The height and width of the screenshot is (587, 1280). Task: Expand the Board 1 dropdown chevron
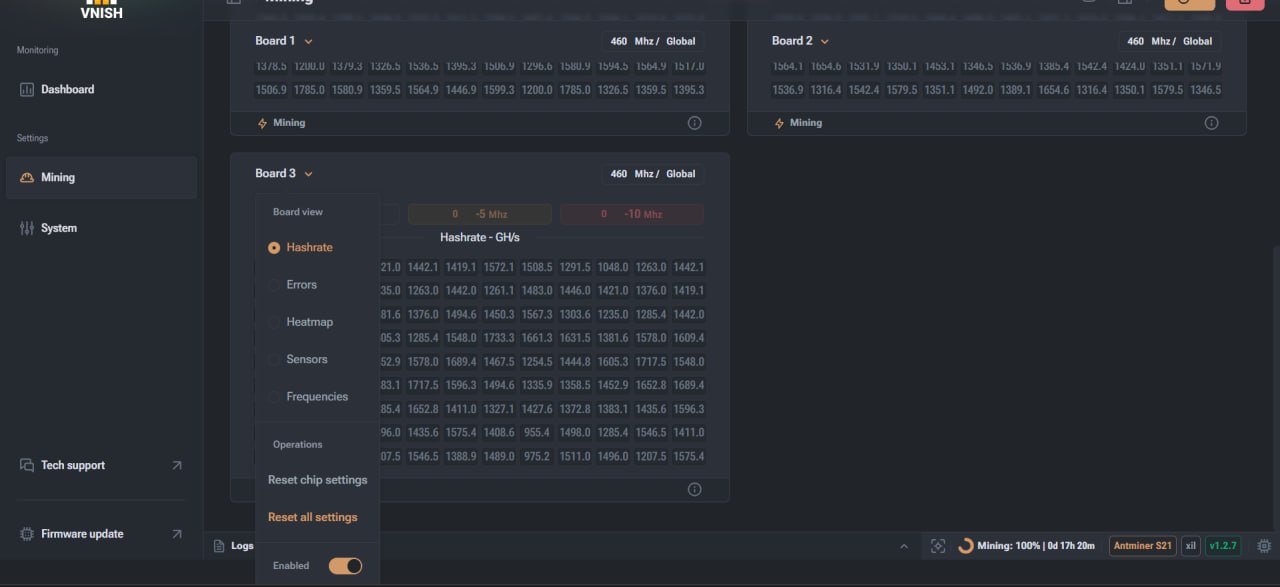pyautogui.click(x=308, y=42)
